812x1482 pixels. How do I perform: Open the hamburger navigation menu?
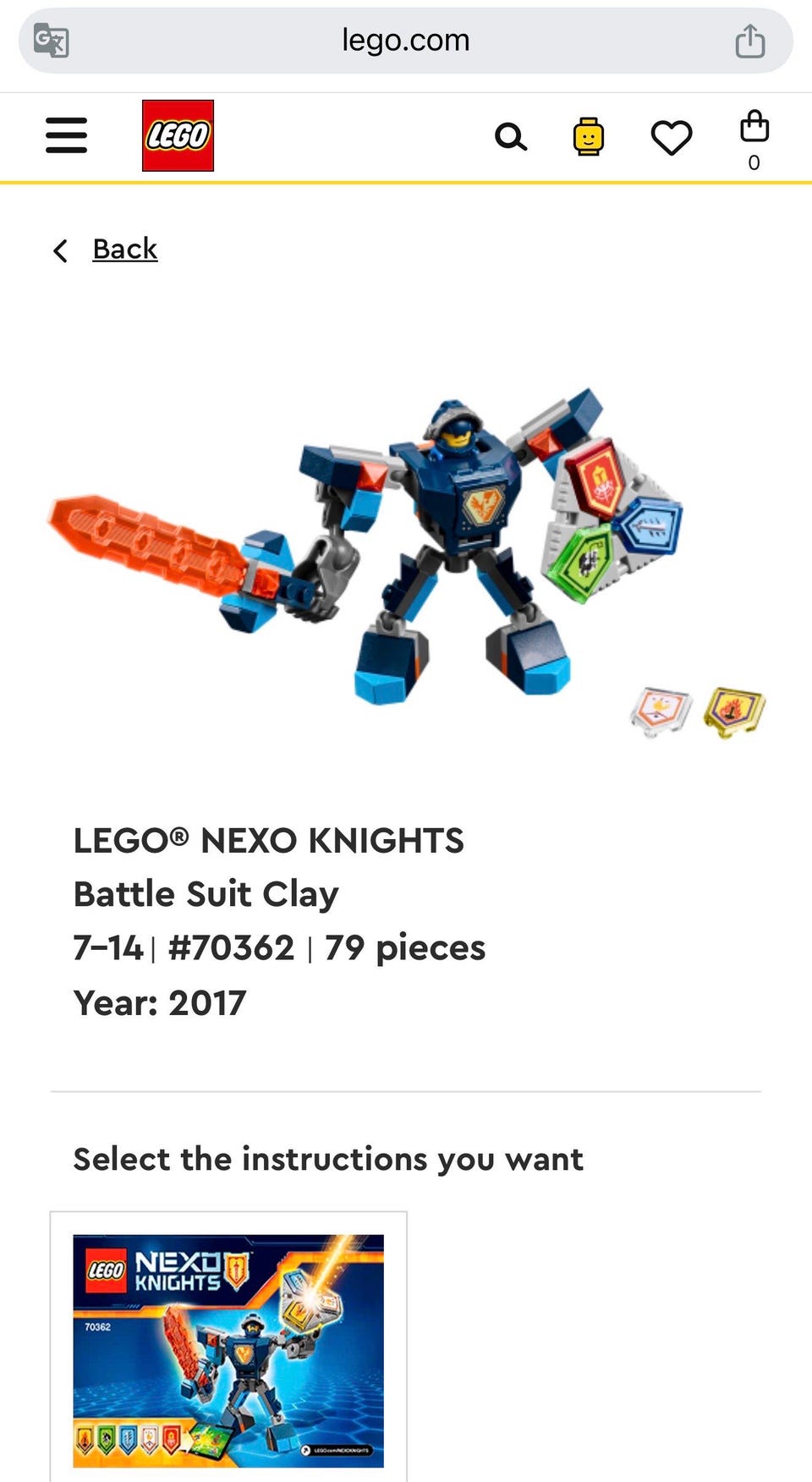point(66,135)
